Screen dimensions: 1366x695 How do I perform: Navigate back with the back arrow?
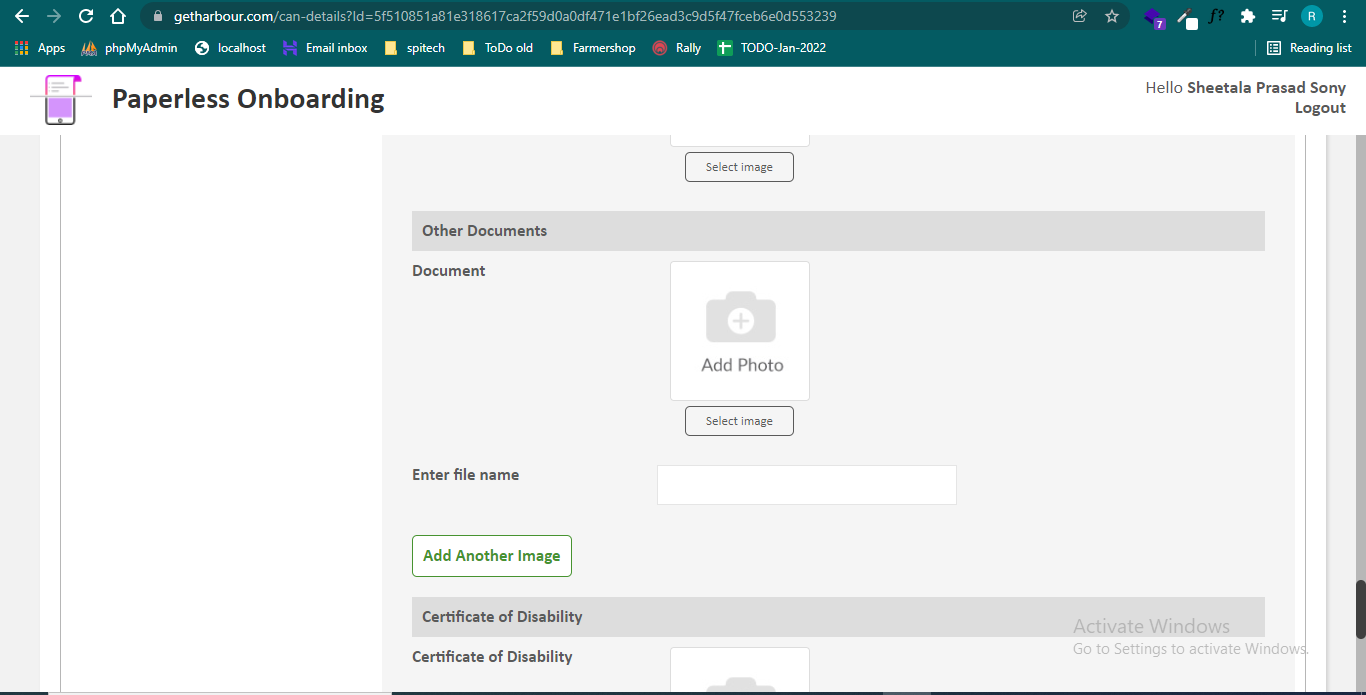22,16
